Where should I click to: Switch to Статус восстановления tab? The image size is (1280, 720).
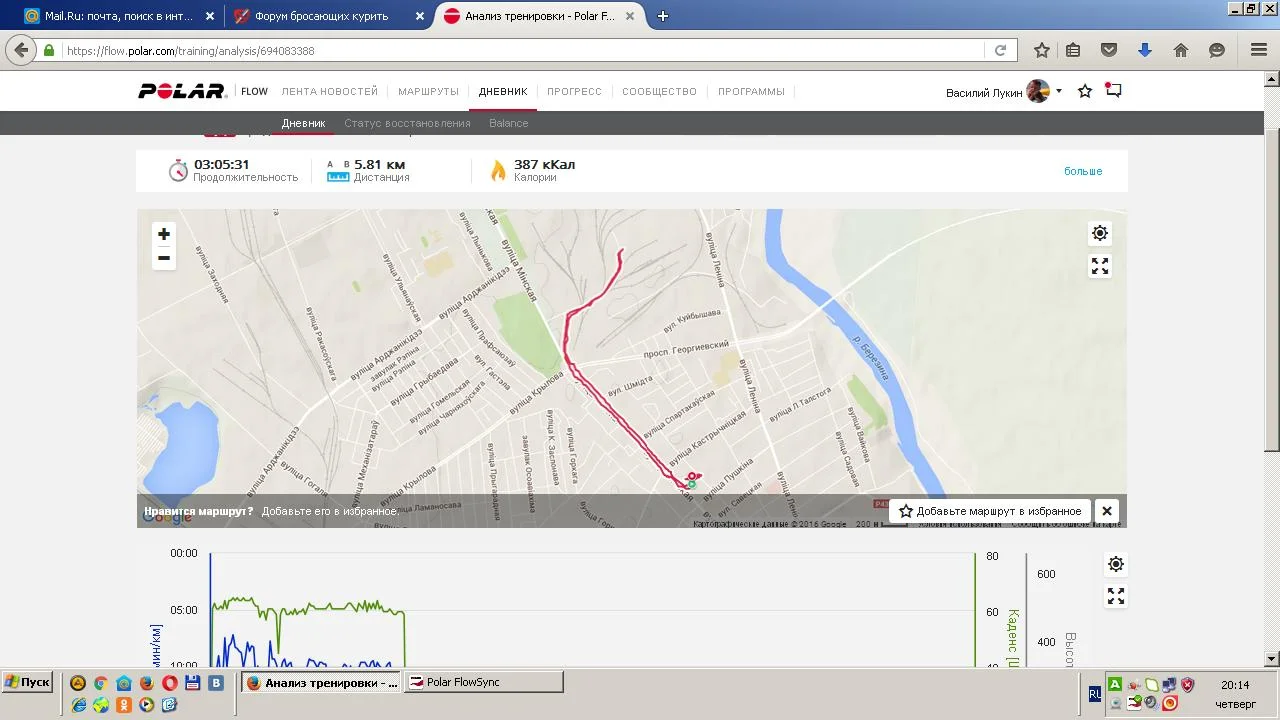(x=407, y=123)
